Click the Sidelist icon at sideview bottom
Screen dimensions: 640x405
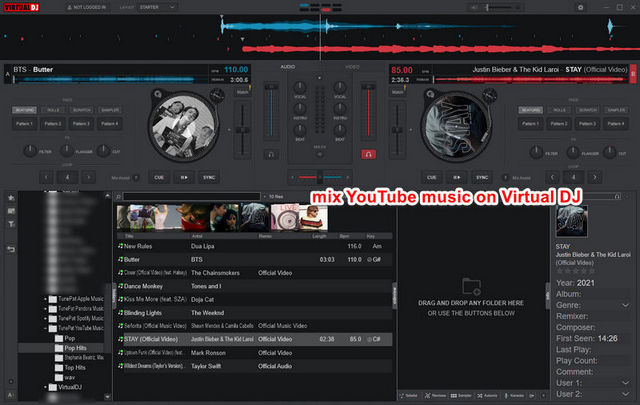click(x=402, y=395)
